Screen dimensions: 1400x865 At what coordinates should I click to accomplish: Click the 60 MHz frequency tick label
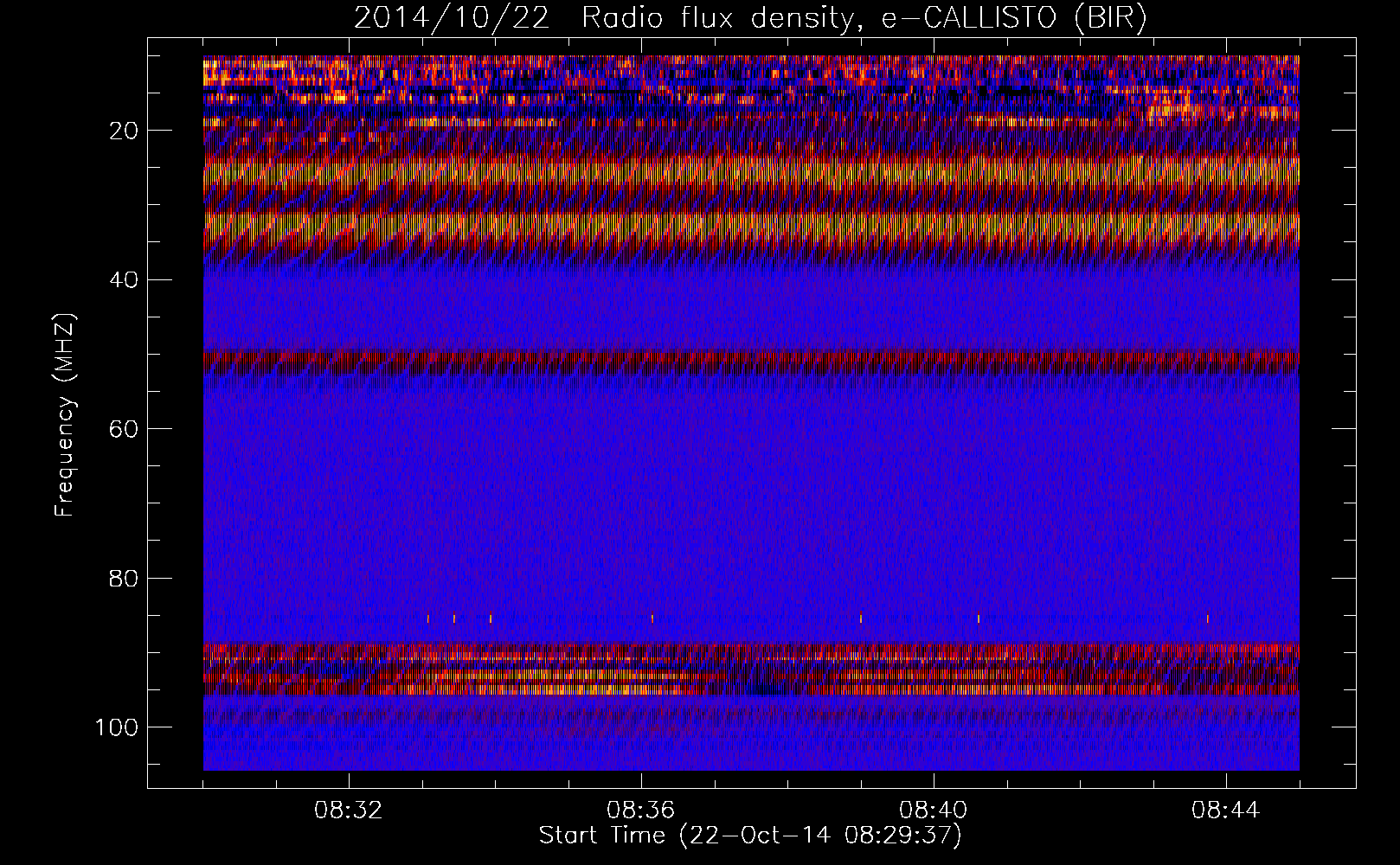125,429
